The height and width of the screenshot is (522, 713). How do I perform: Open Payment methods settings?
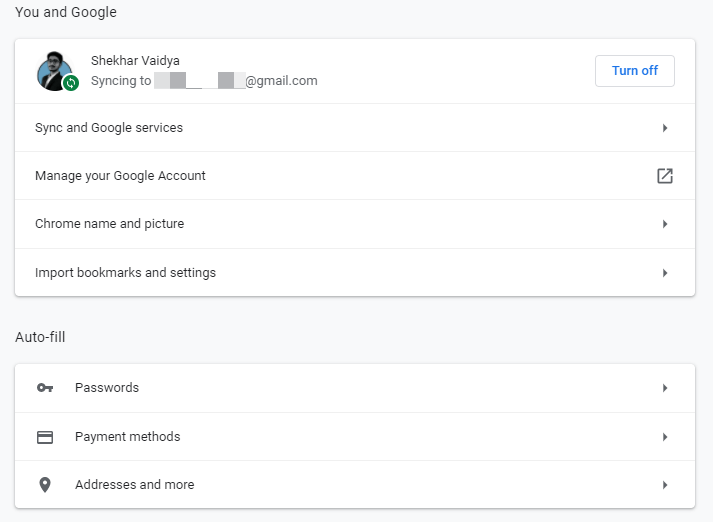click(x=355, y=437)
